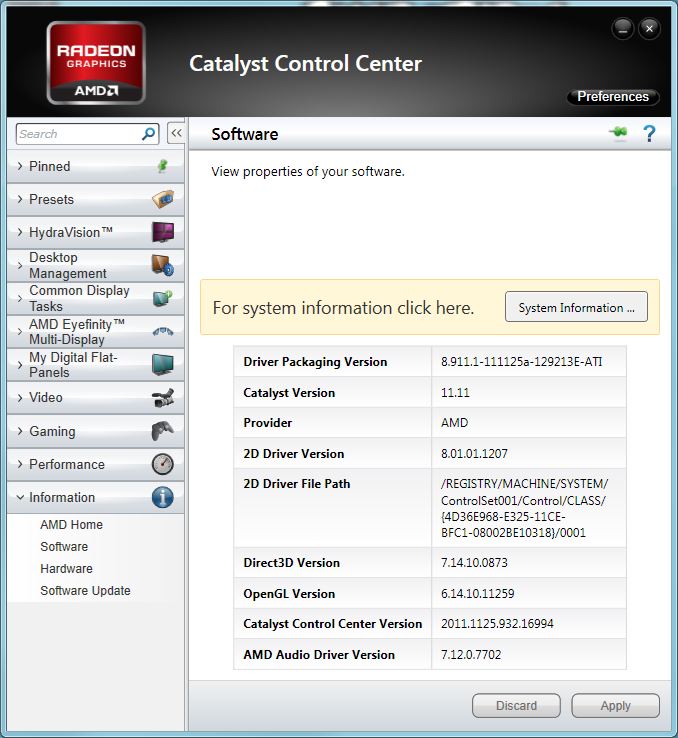Expand the Presets section chevron

[20, 199]
